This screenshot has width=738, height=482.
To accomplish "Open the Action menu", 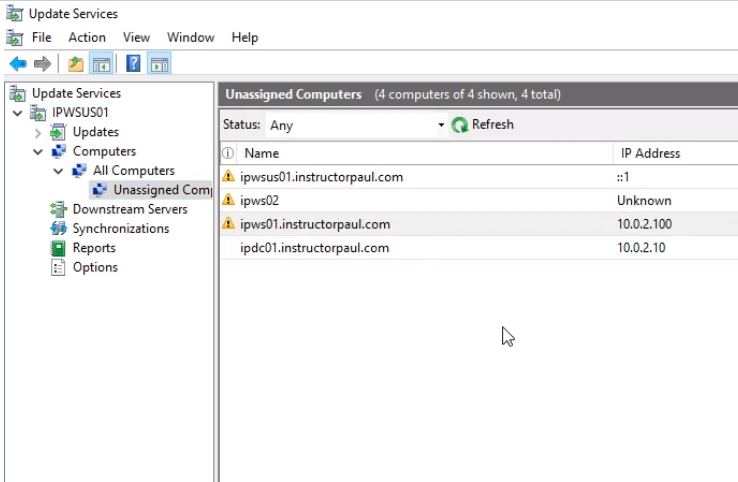I will pos(87,37).
